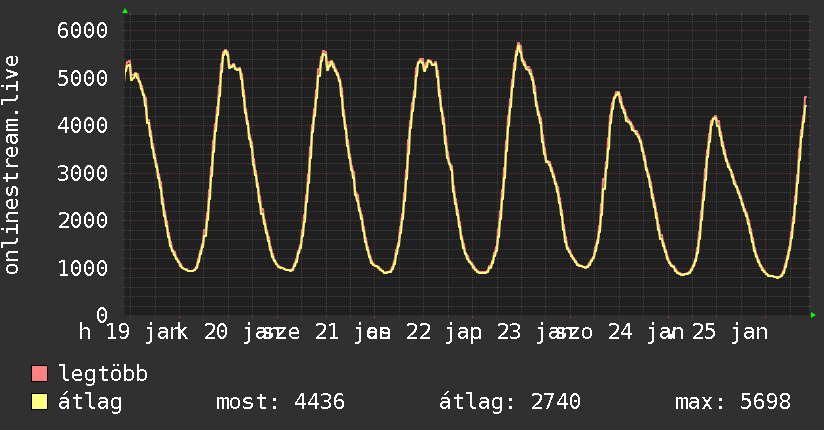The height and width of the screenshot is (430, 824).
Task: Click the 1000 y-axis label
Action: pyautogui.click(x=83, y=269)
